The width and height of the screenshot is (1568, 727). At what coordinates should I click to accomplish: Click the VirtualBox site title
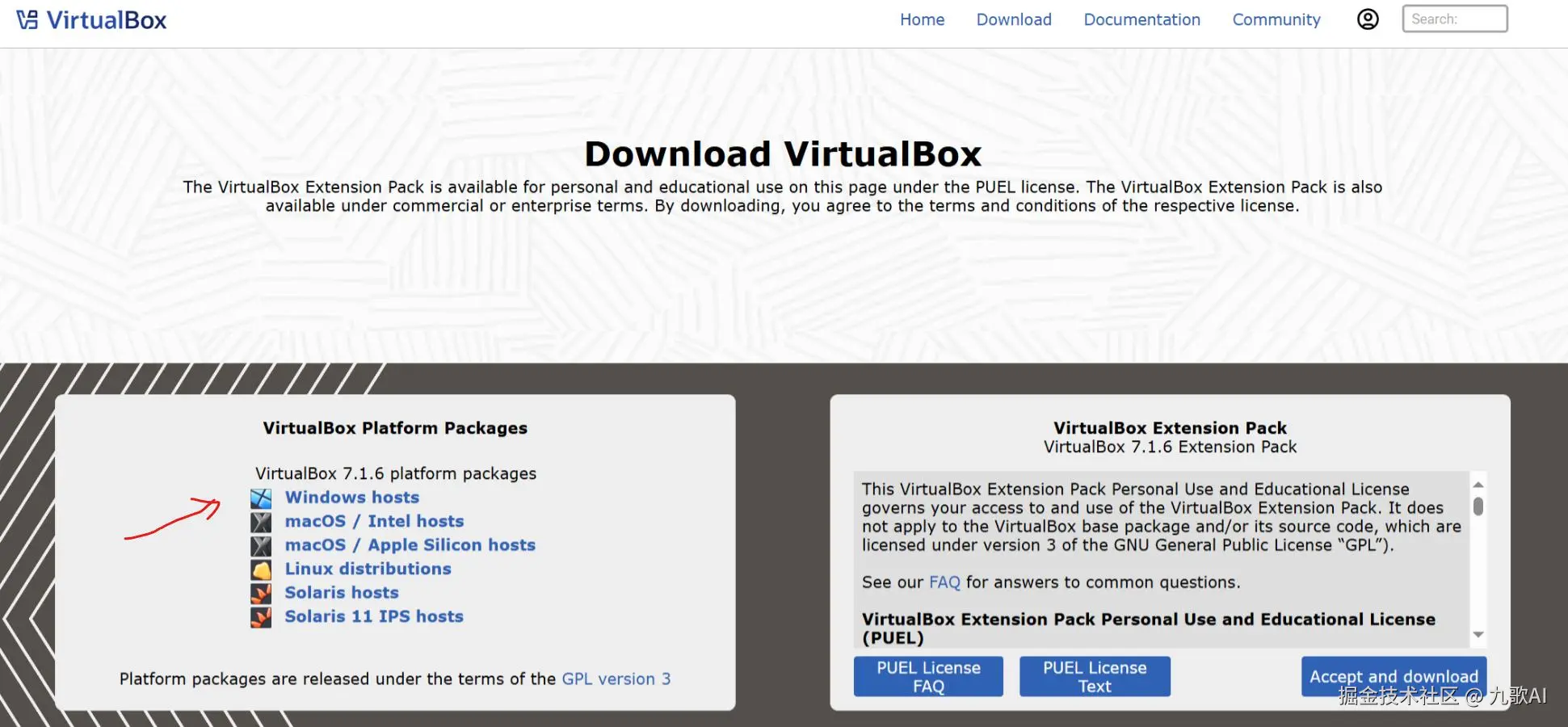107,20
